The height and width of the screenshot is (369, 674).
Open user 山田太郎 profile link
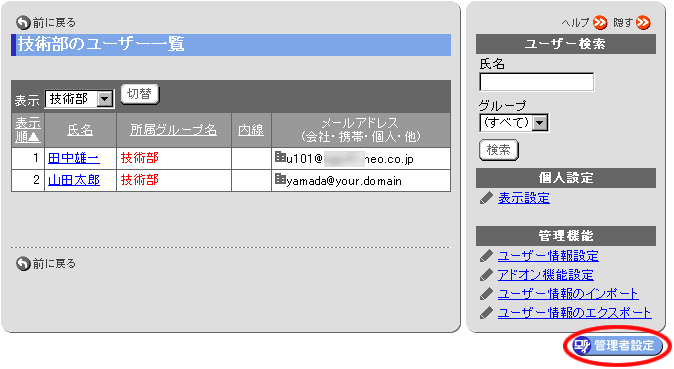(x=74, y=180)
